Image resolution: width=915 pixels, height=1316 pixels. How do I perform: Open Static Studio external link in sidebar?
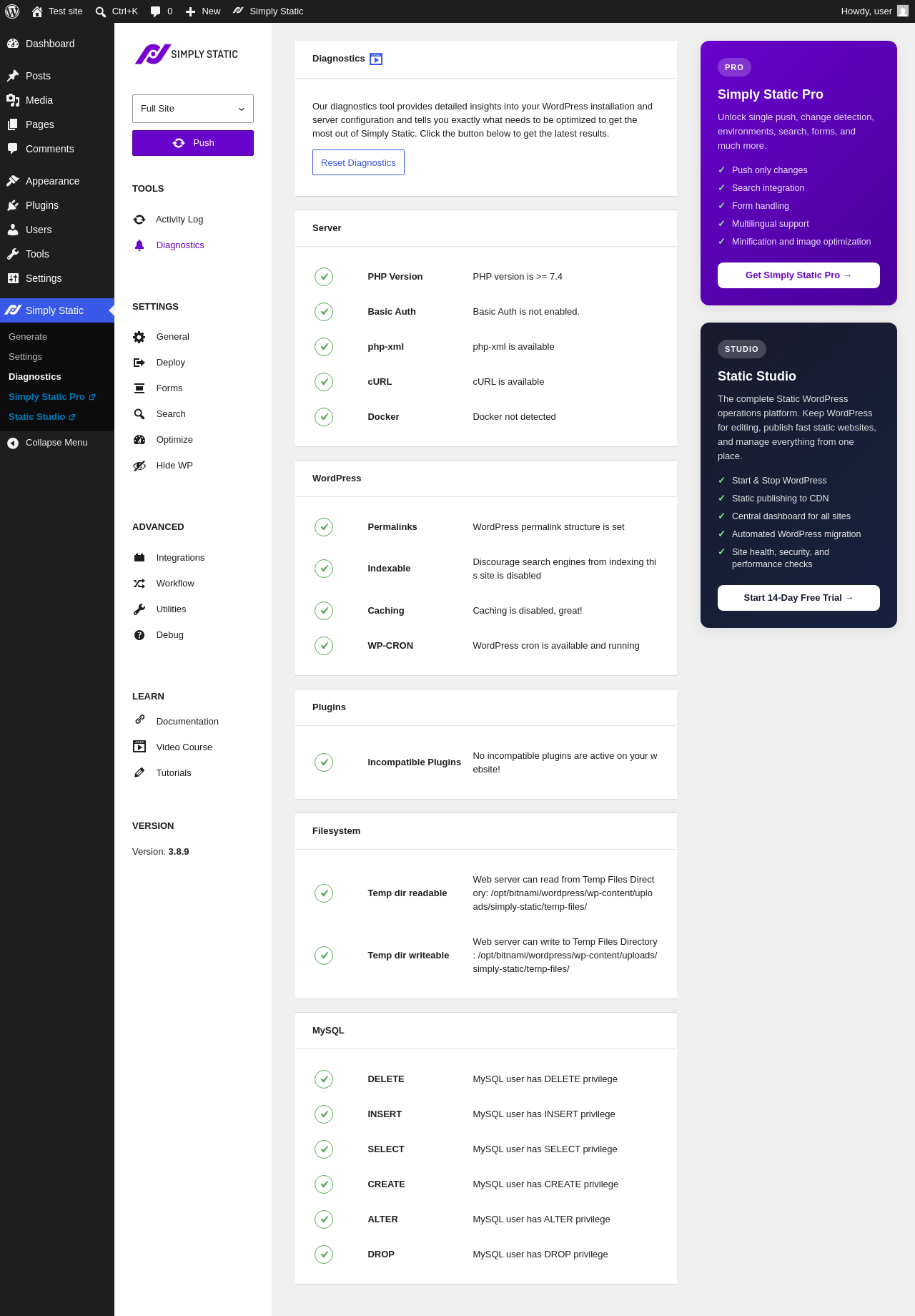tap(41, 417)
